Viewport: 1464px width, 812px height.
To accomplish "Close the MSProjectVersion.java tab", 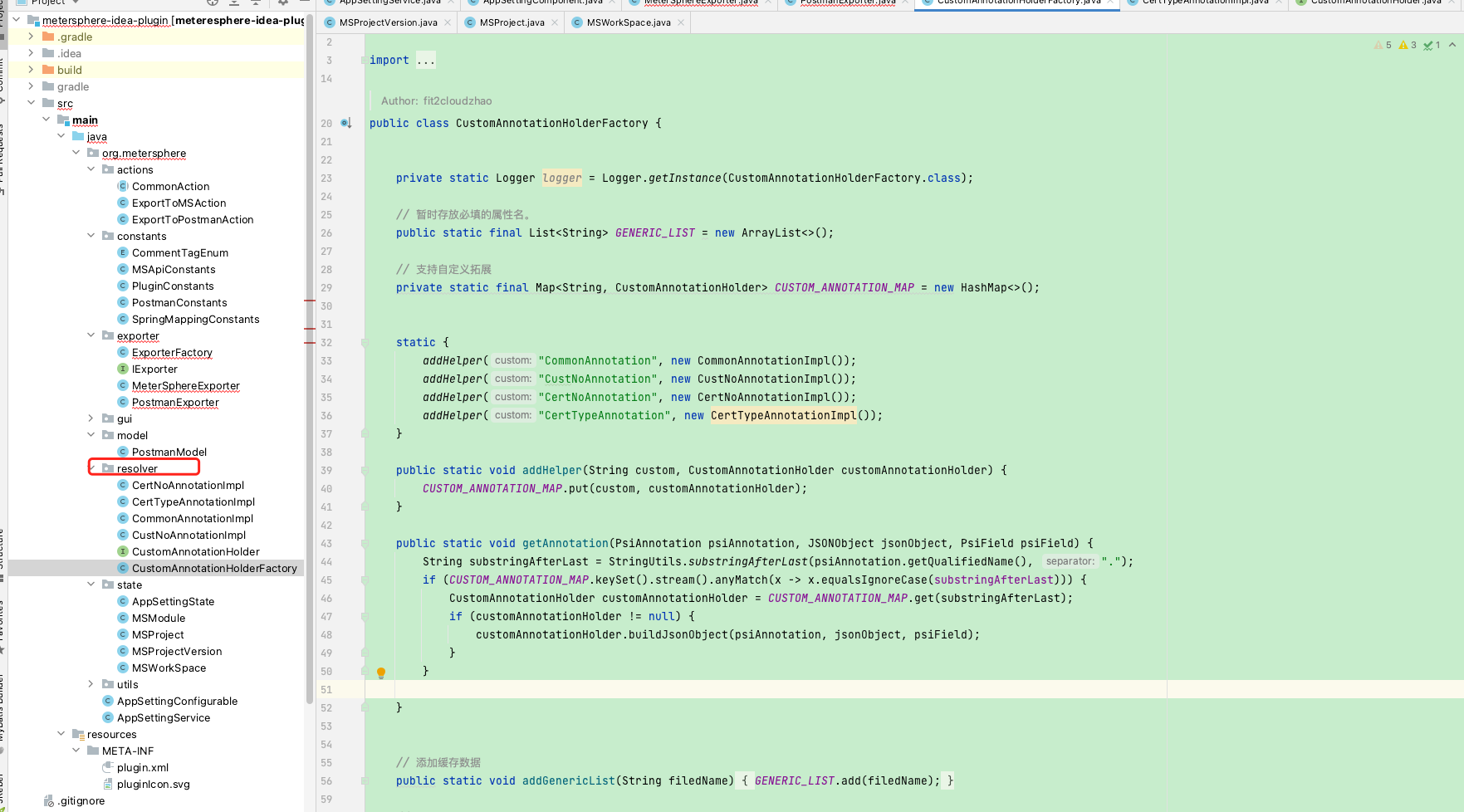I will (448, 22).
